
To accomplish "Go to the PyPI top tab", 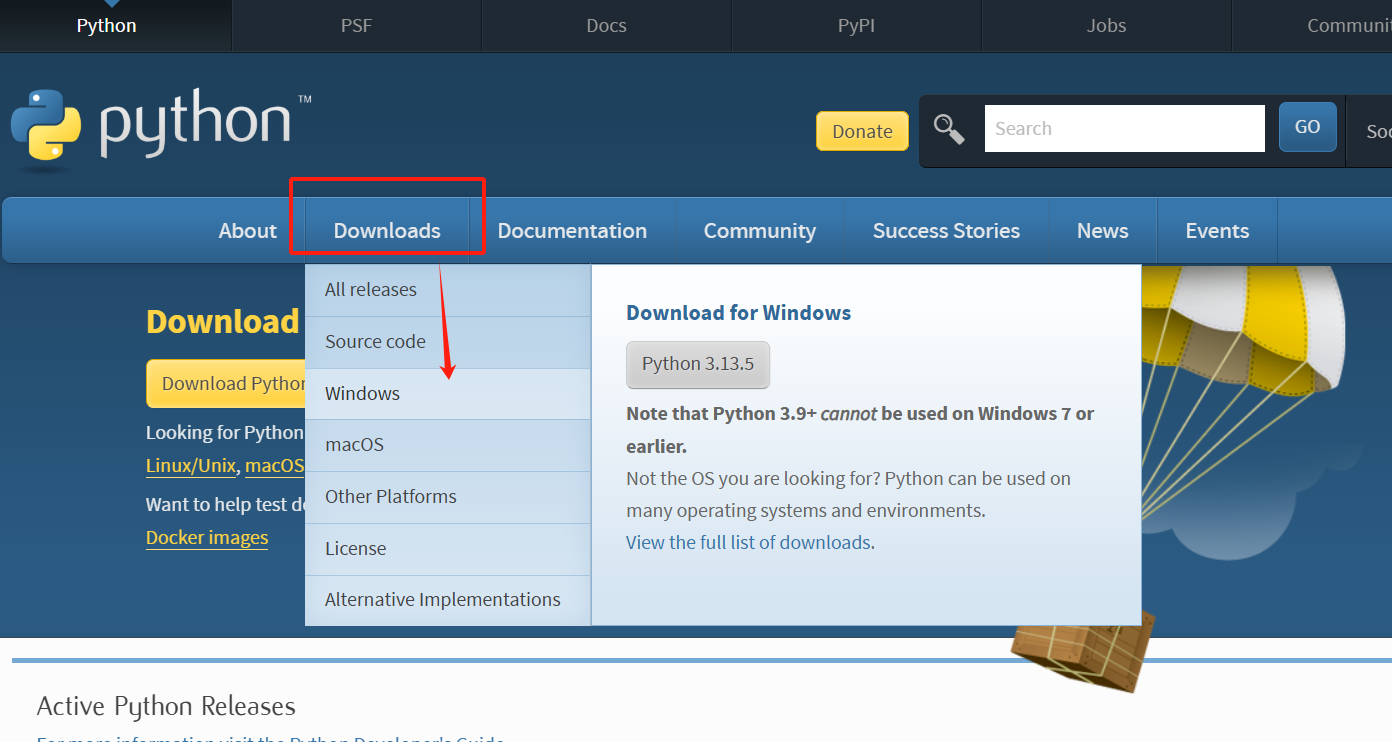I will point(856,26).
